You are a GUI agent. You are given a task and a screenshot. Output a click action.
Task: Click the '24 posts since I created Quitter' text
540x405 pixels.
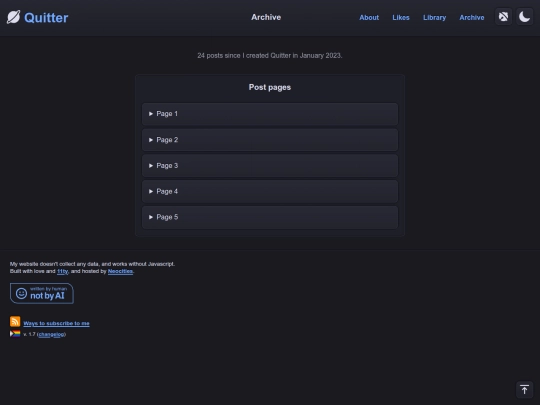[270, 55]
